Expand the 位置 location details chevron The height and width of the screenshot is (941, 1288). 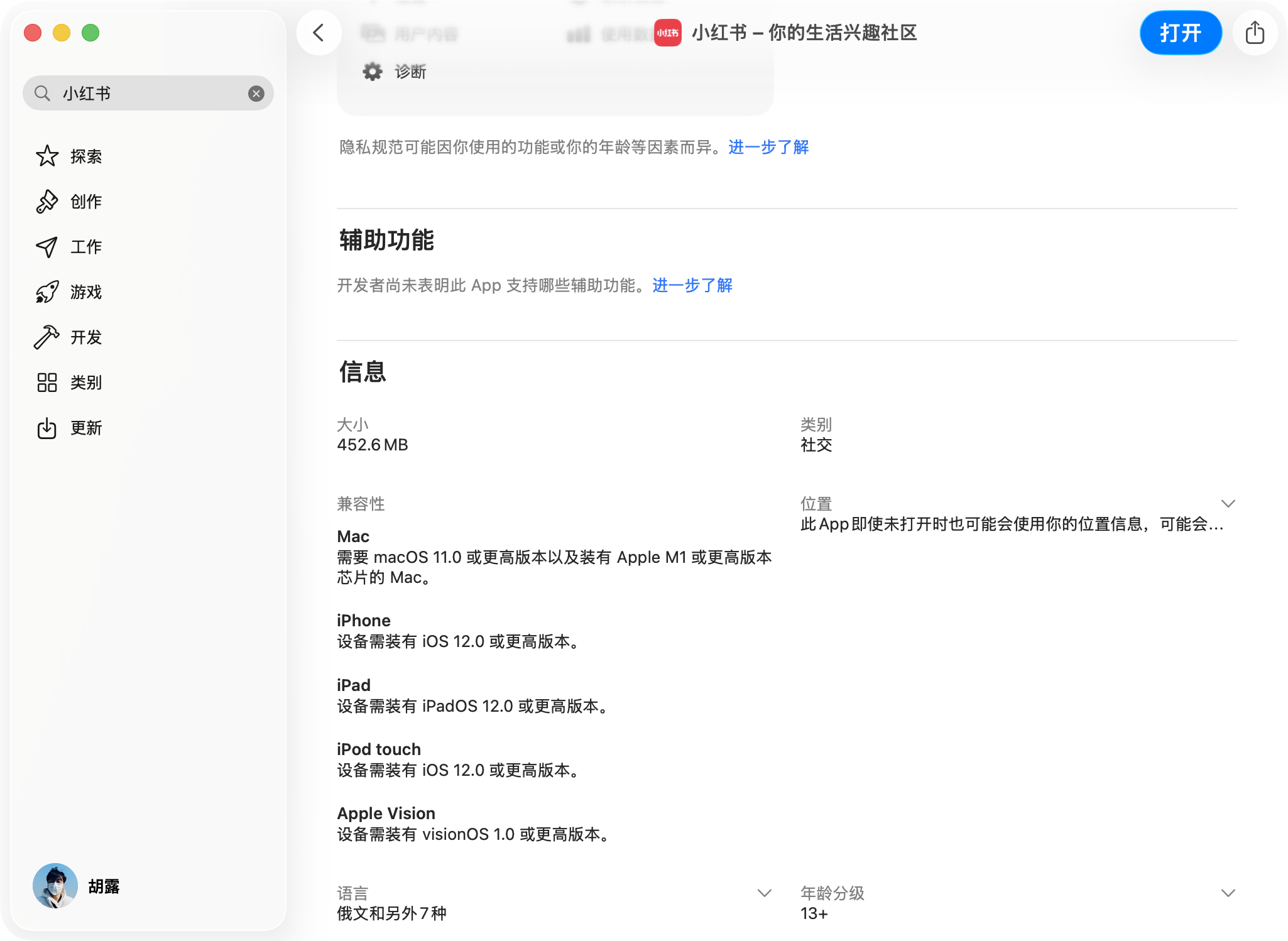1228,504
